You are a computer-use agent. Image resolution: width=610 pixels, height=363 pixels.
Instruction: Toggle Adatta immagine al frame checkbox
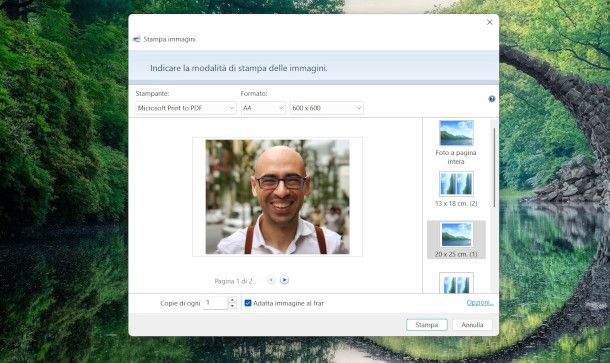click(248, 303)
